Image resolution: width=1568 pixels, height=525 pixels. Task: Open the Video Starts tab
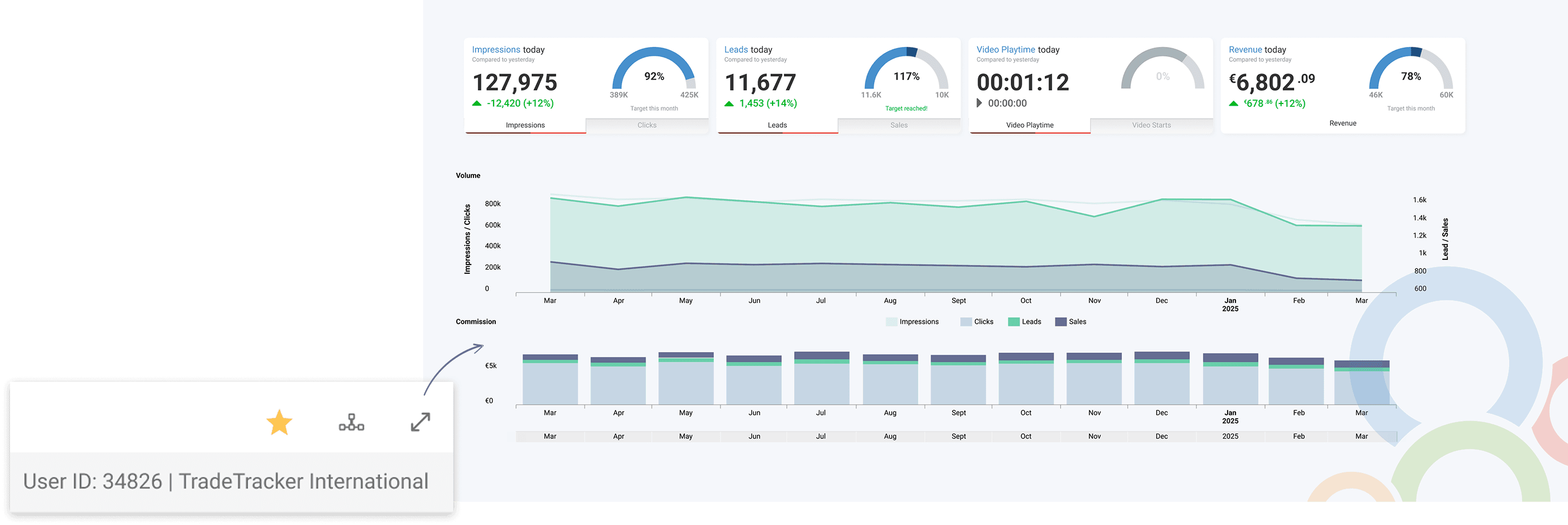(x=1151, y=125)
